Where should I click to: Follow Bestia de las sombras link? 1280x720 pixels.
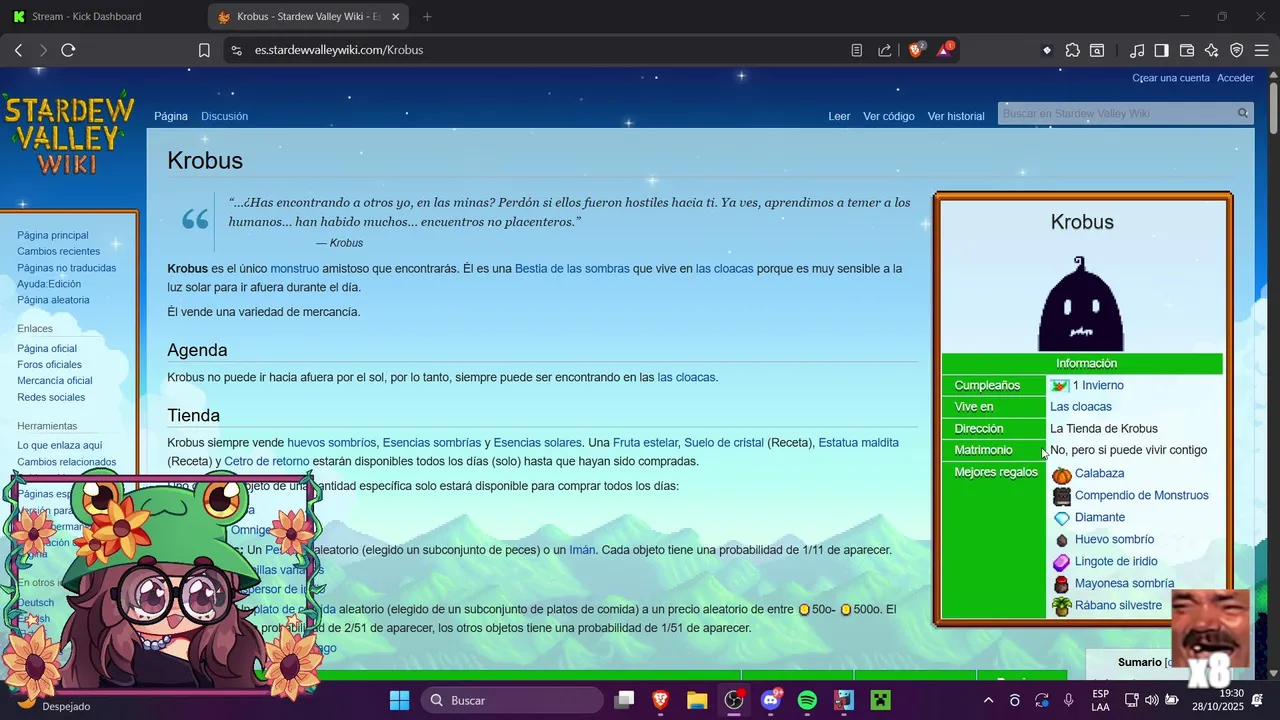[x=572, y=269]
